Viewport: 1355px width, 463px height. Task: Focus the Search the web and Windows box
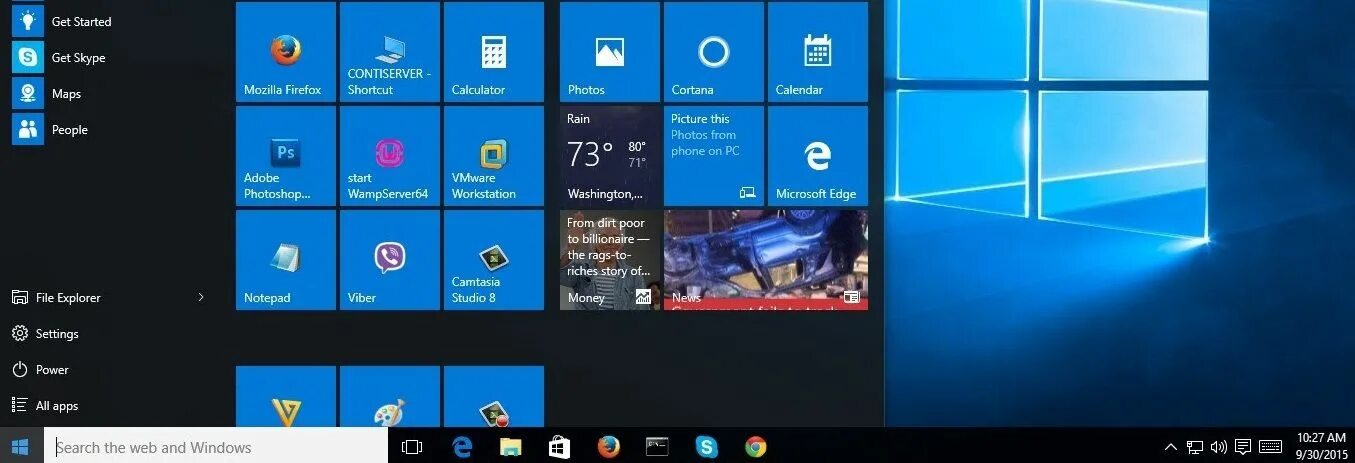click(216, 447)
